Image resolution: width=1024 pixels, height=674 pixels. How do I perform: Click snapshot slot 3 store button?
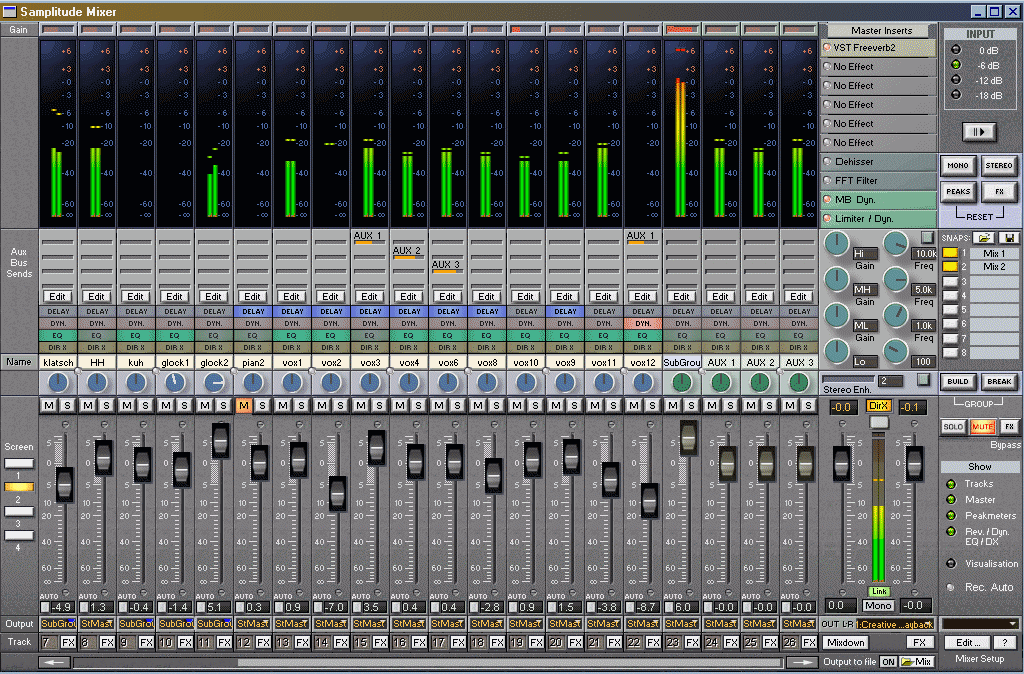950,281
